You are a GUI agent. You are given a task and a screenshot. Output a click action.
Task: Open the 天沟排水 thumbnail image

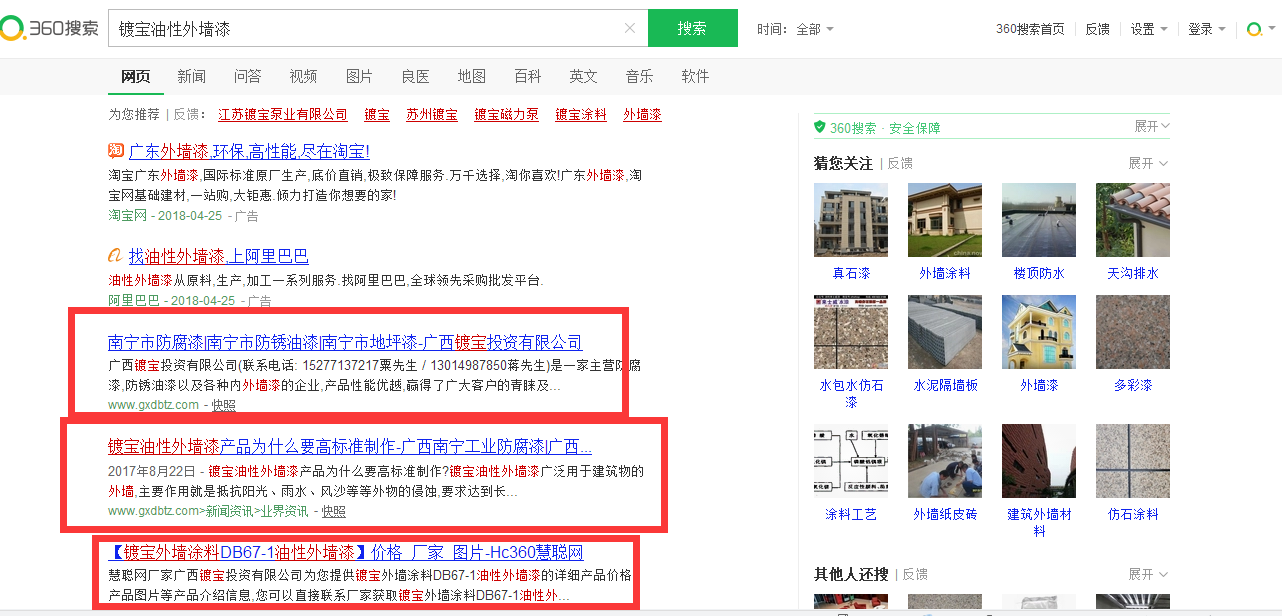tap(1133, 220)
